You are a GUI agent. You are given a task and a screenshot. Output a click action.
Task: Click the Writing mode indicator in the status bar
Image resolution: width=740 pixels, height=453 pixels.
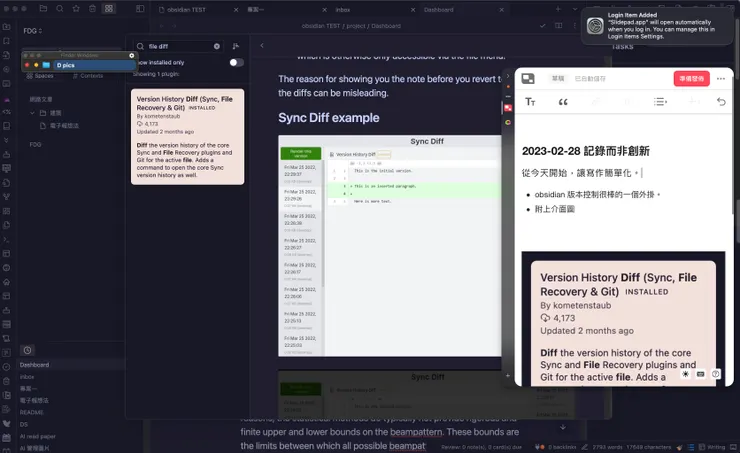point(712,447)
